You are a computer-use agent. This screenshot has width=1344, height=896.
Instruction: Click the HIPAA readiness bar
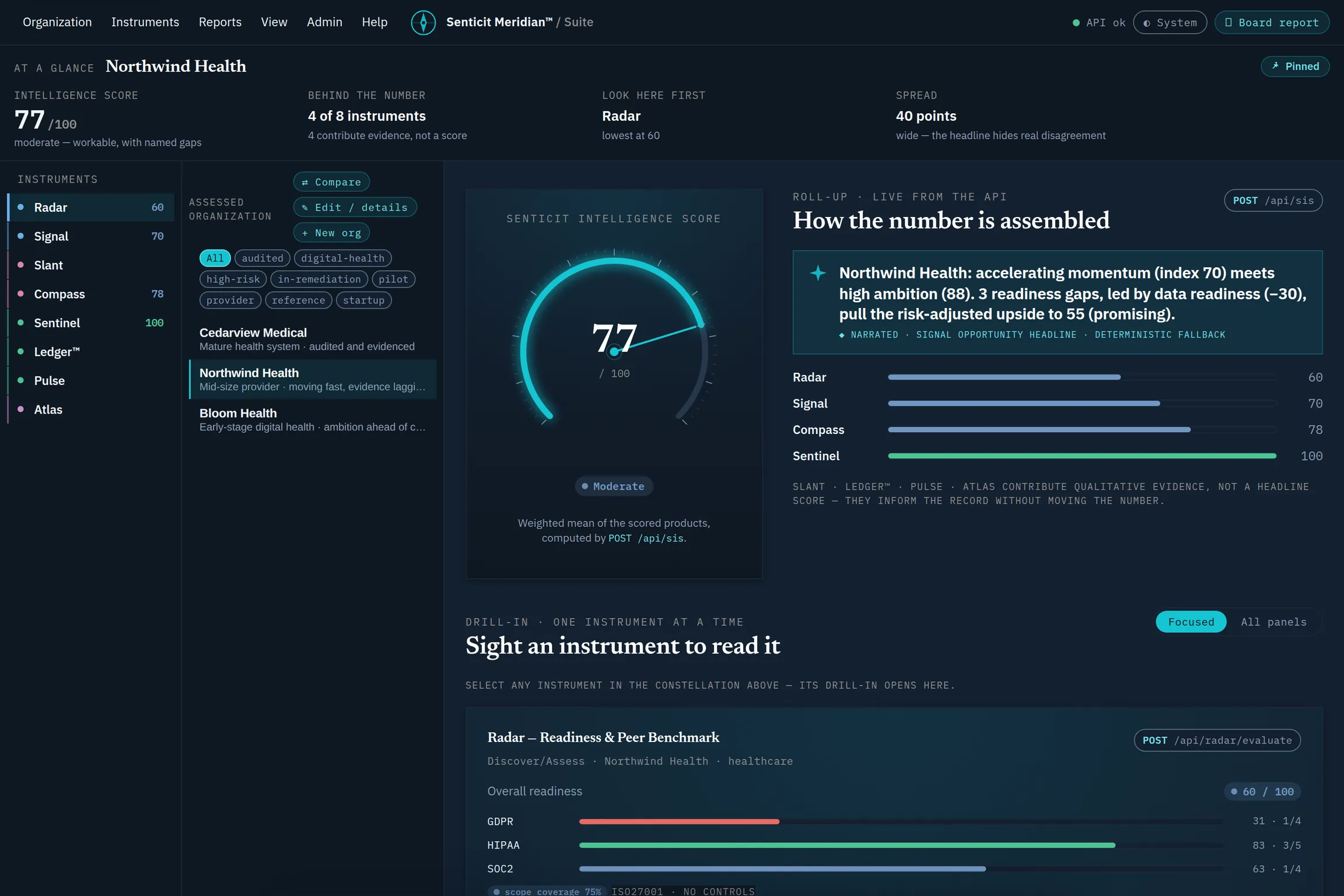coord(901,845)
